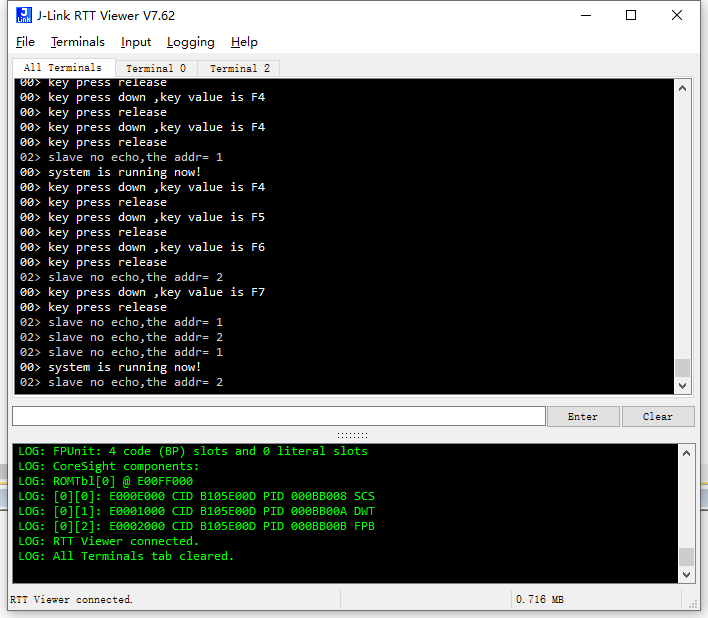This screenshot has width=708, height=618.
Task: Maximize the RTT Viewer window
Action: [x=631, y=15]
